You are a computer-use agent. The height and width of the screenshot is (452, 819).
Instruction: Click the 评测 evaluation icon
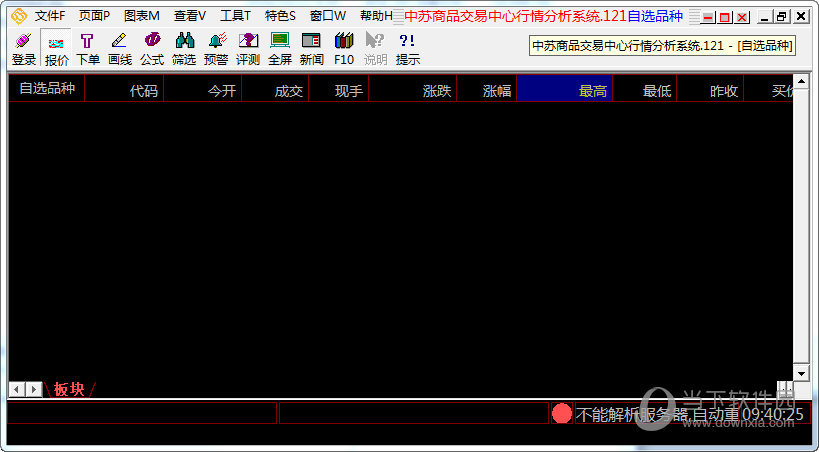click(248, 49)
